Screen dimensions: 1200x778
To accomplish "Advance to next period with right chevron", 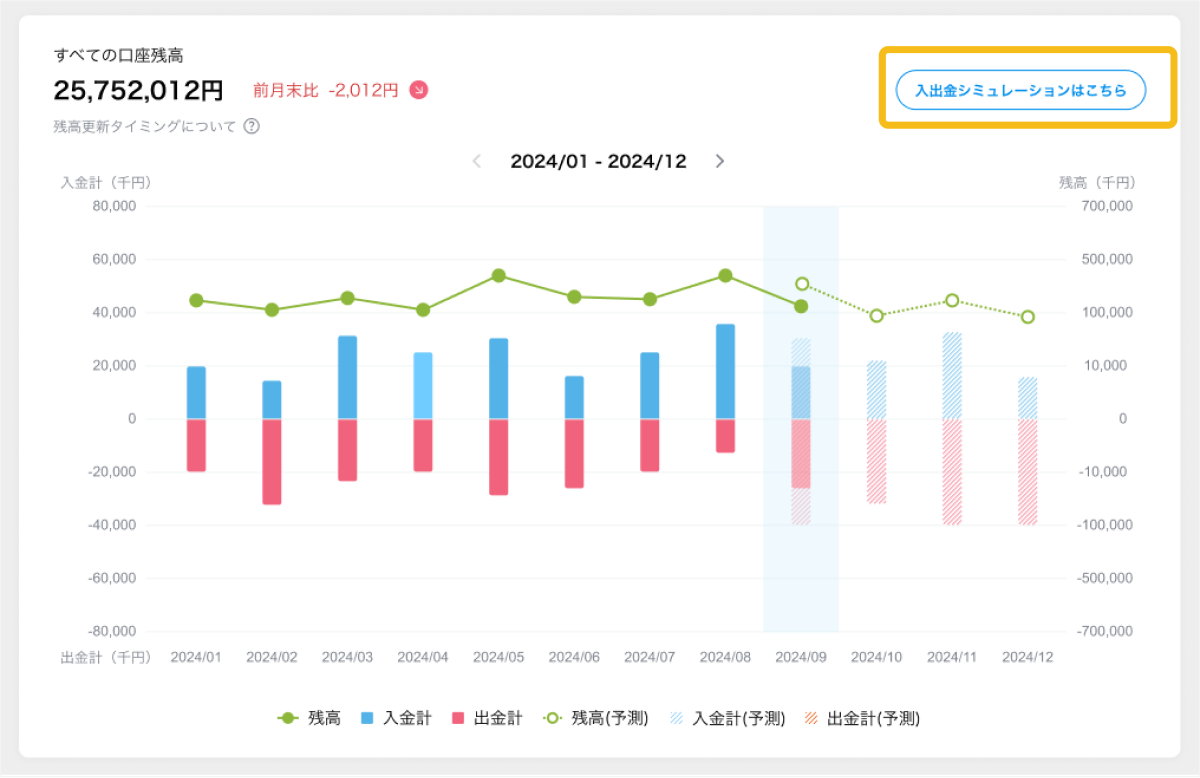I will point(719,161).
